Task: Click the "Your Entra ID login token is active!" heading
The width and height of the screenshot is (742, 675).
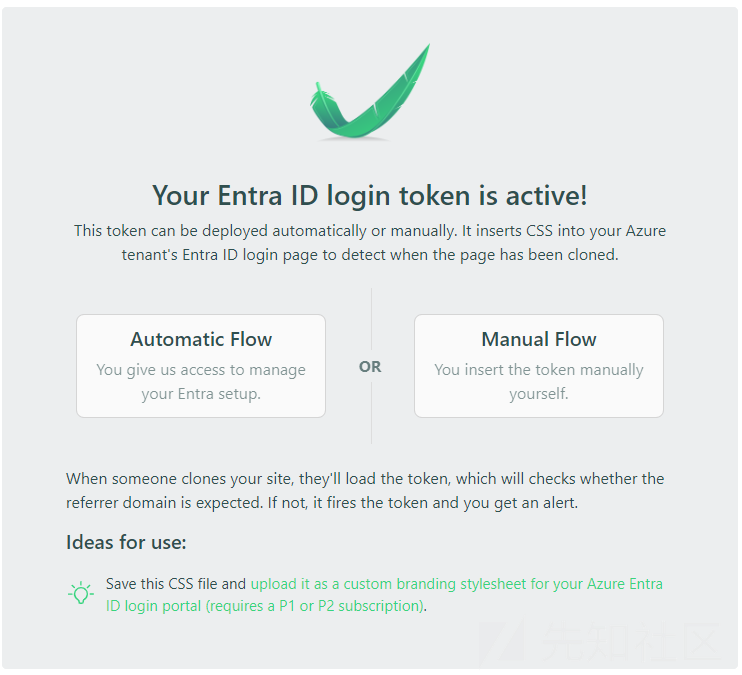Action: pos(370,195)
